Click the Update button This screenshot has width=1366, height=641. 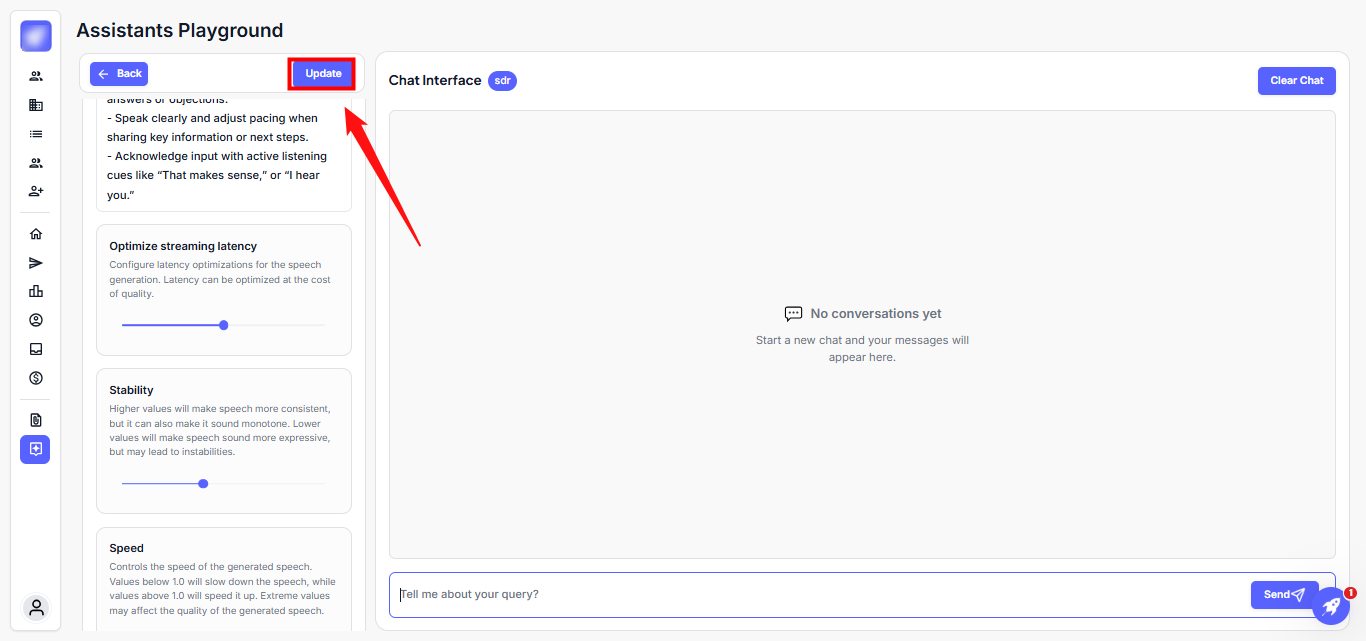pos(323,73)
